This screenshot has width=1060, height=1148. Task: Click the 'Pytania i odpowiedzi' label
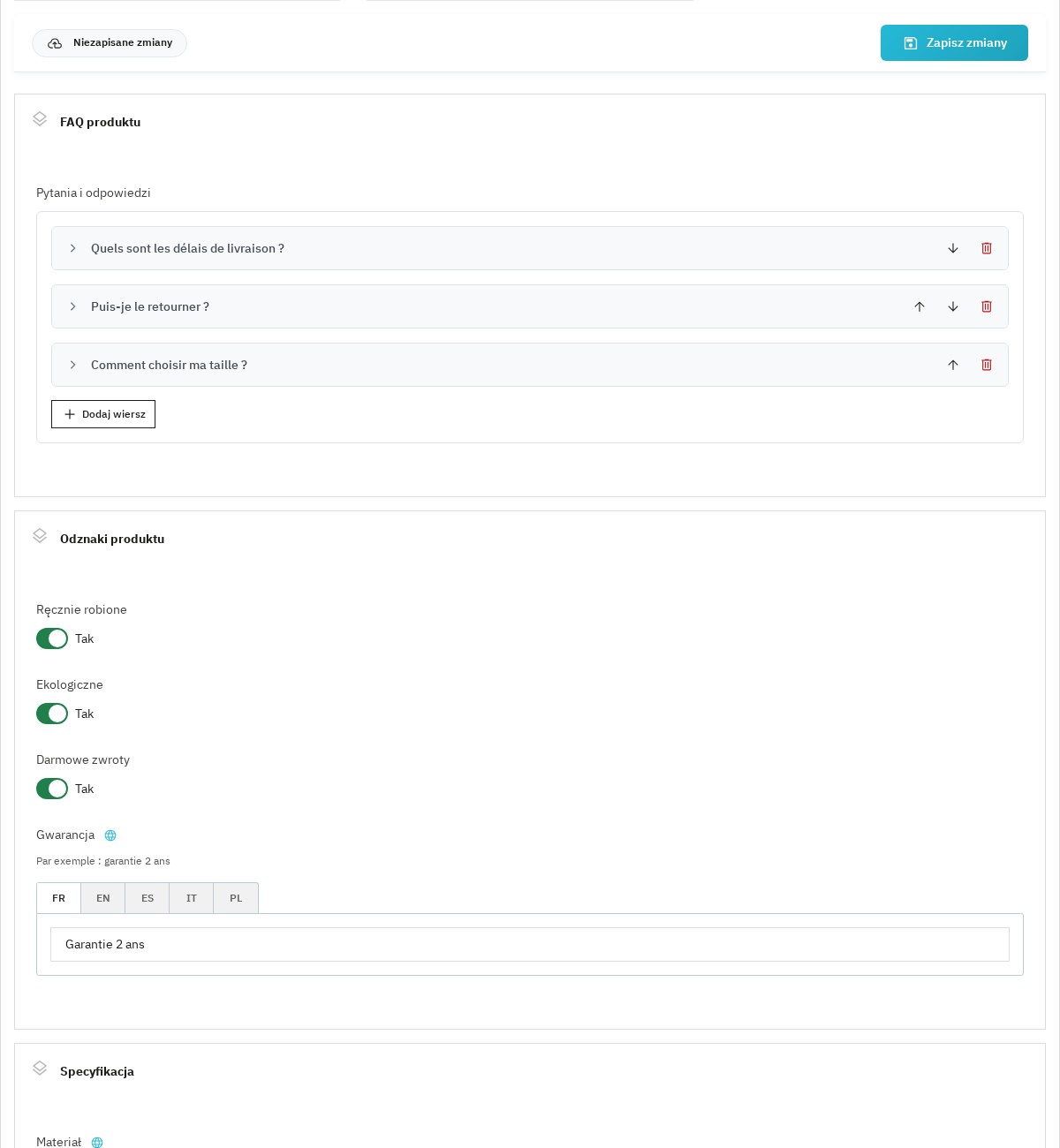pyautogui.click(x=94, y=193)
